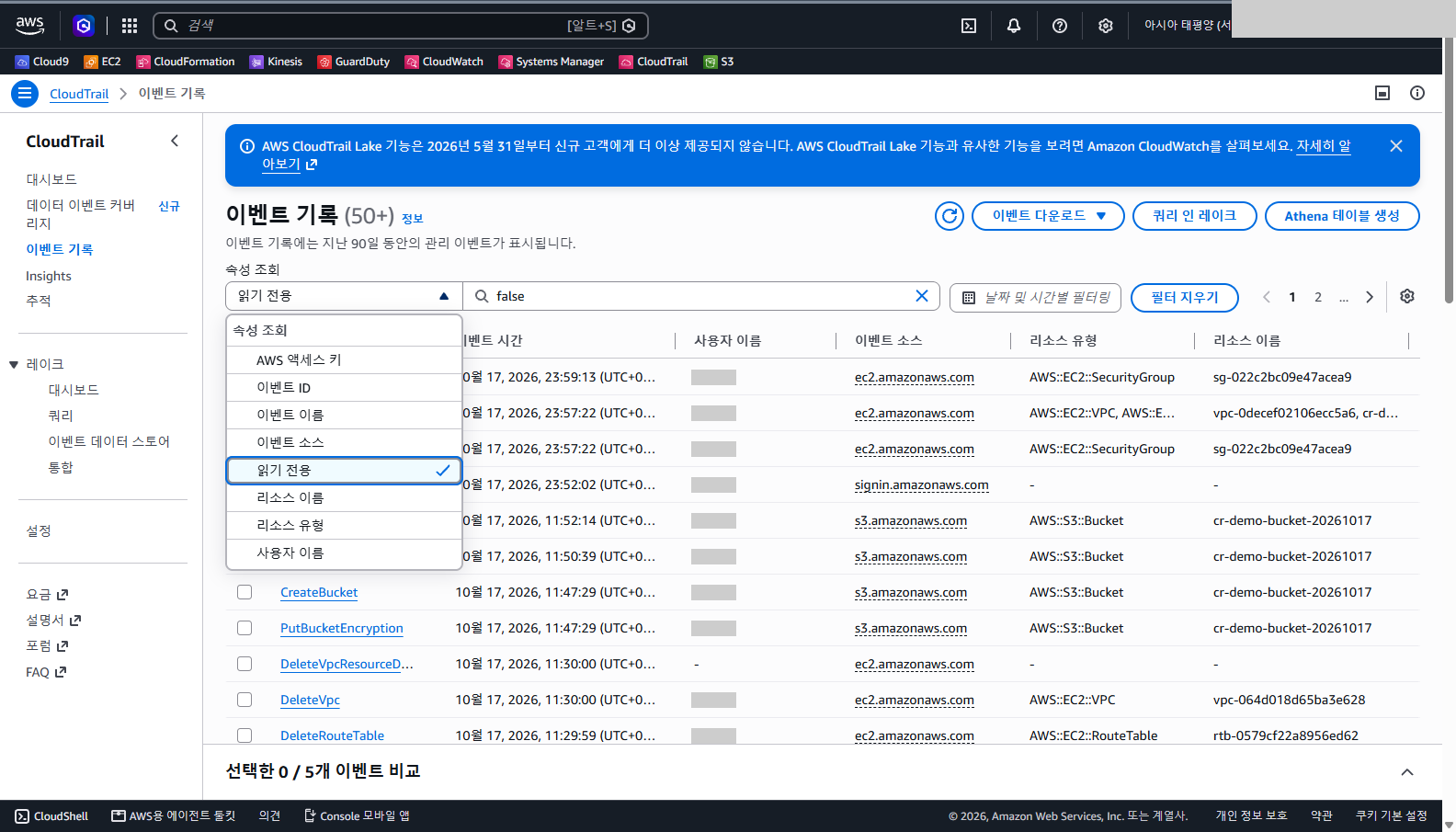The height and width of the screenshot is (832, 1456).
Task: Open the AWS console home logo
Action: 29,25
